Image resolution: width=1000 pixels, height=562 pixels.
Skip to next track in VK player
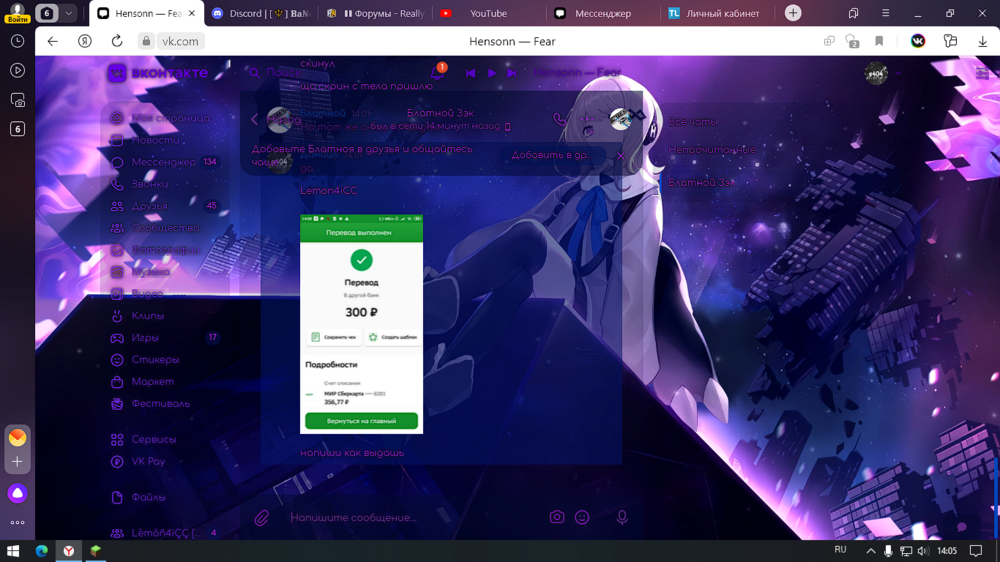coord(511,73)
